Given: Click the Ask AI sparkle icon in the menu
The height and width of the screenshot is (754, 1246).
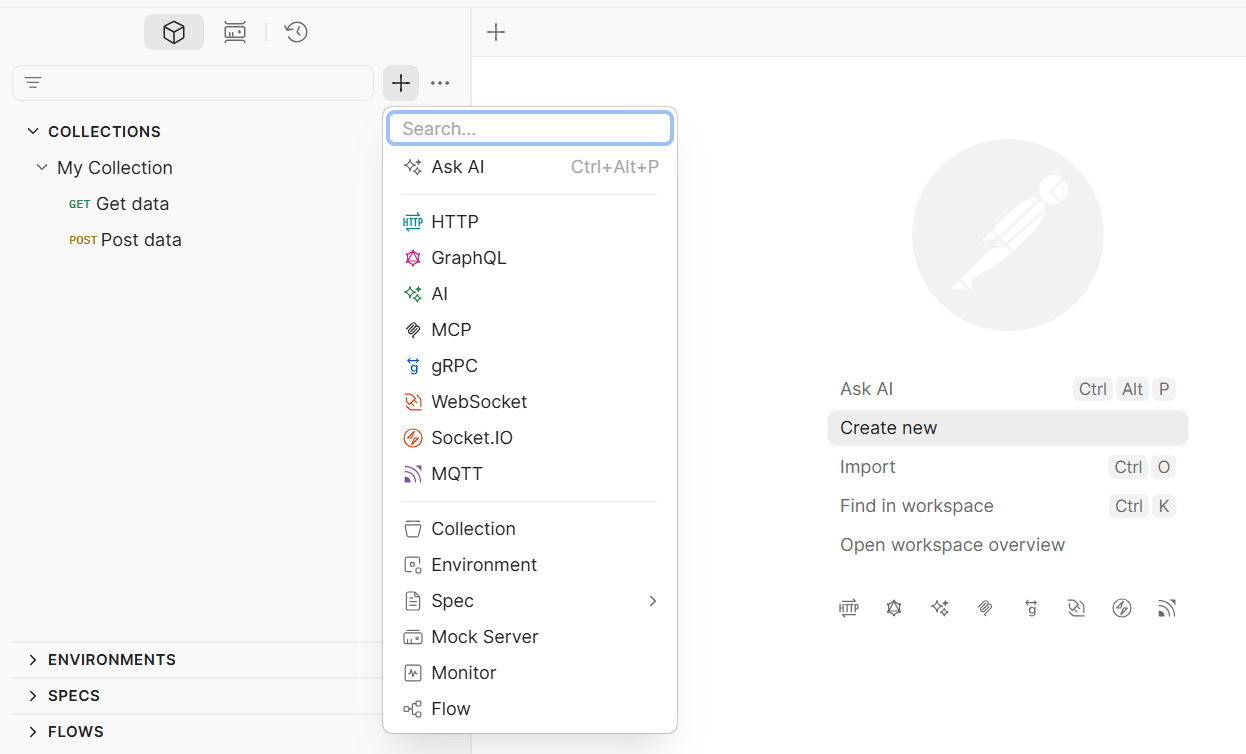Looking at the screenshot, I should [x=413, y=167].
